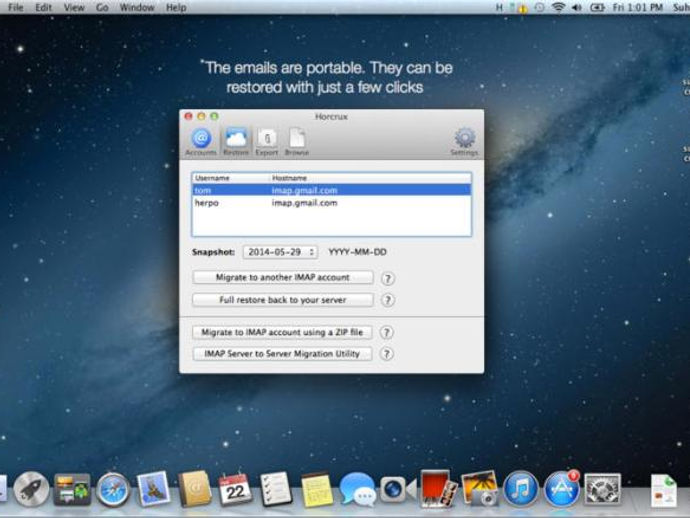690x518 pixels.
Task: Open Launchpad from the Dock
Action: tap(31, 489)
